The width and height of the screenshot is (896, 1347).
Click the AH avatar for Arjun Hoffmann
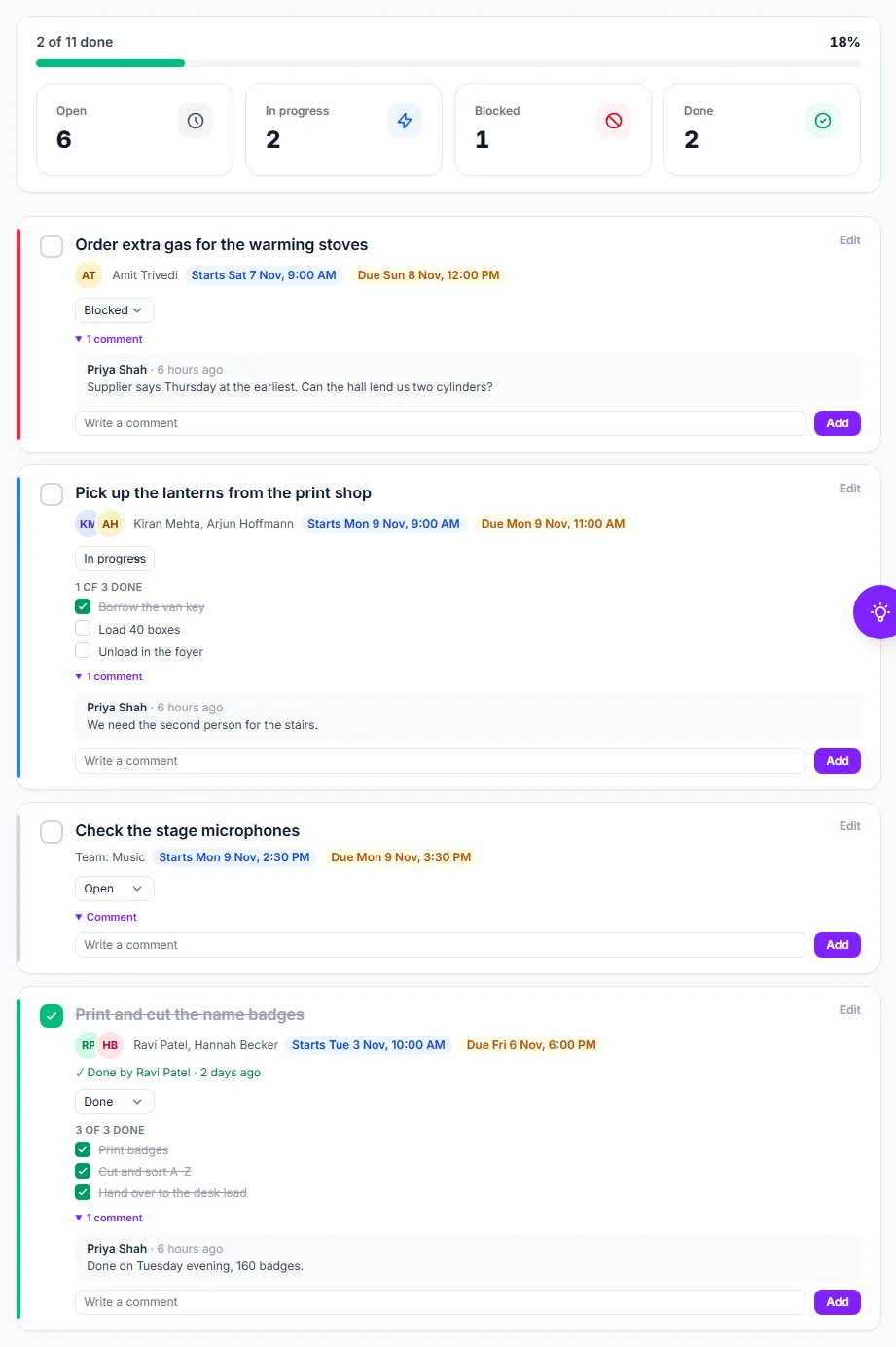[x=110, y=524]
